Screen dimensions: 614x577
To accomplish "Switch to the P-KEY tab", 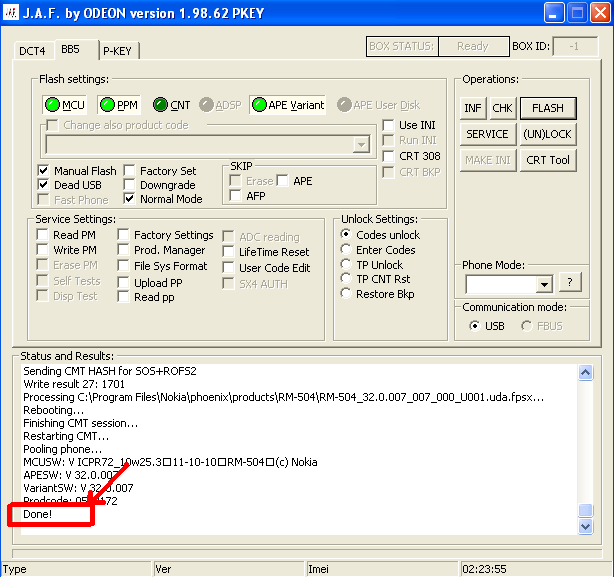I will coord(117,51).
